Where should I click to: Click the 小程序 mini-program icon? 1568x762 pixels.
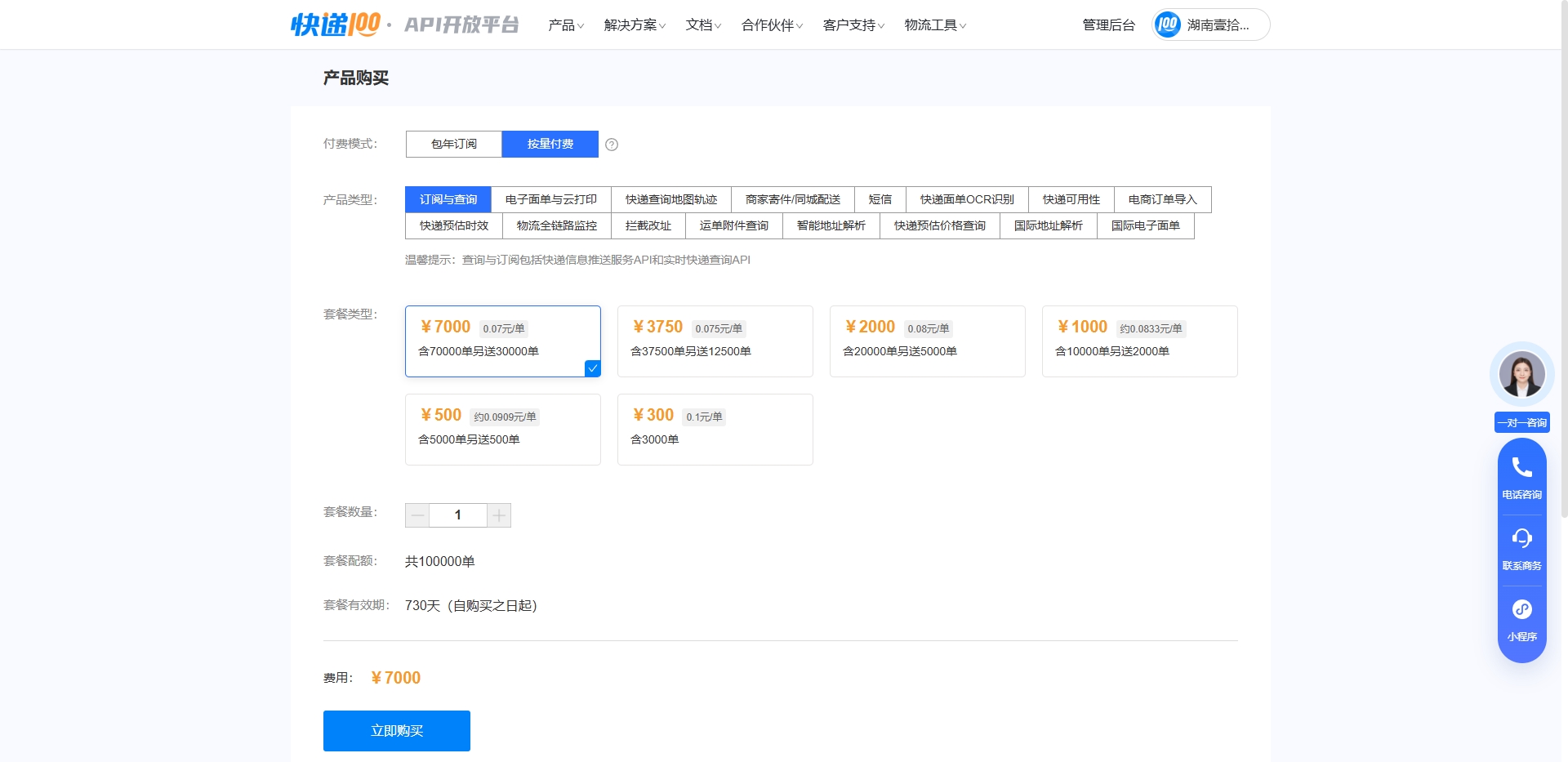[1521, 610]
